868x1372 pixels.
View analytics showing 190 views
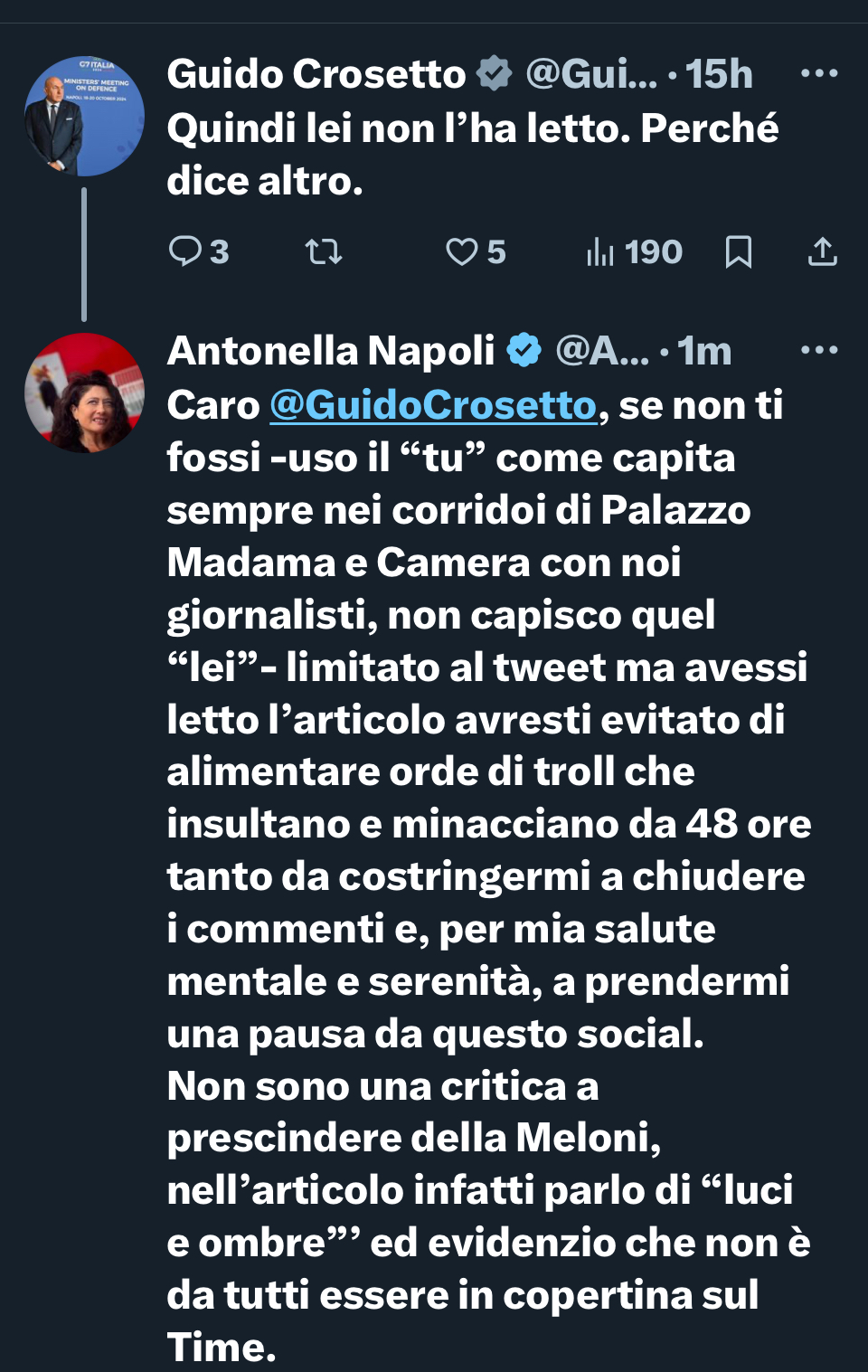click(x=634, y=251)
